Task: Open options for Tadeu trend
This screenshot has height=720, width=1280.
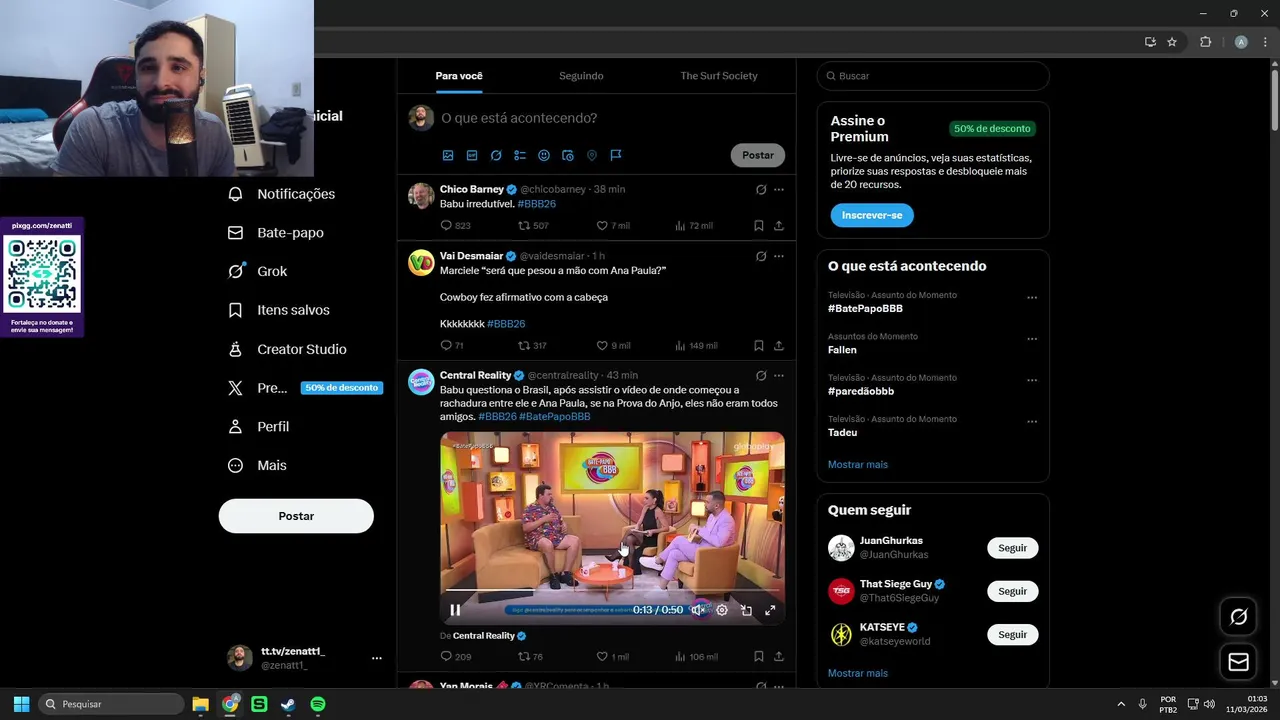Action: coord(1032,422)
